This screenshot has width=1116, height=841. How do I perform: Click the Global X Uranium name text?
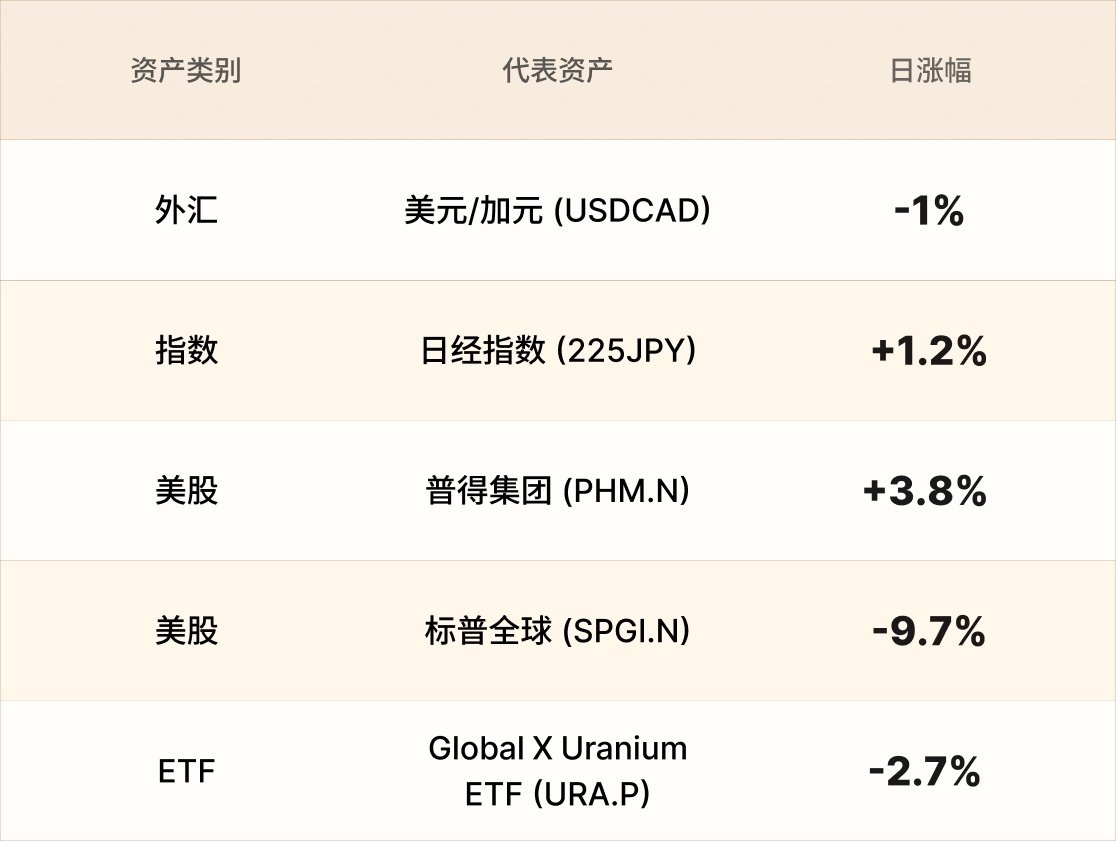click(557, 749)
